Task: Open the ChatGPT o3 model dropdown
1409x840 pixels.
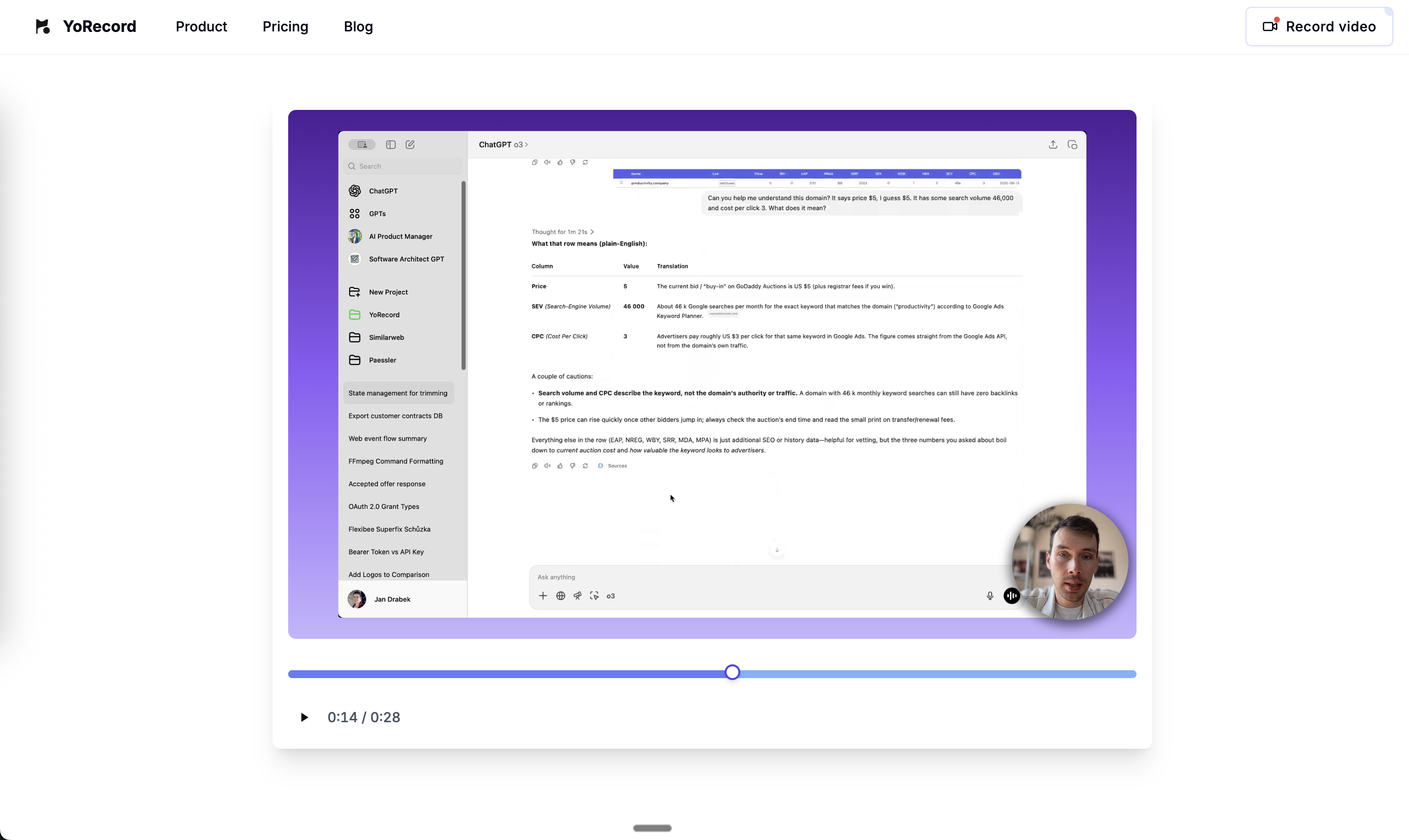Action: 503,145
